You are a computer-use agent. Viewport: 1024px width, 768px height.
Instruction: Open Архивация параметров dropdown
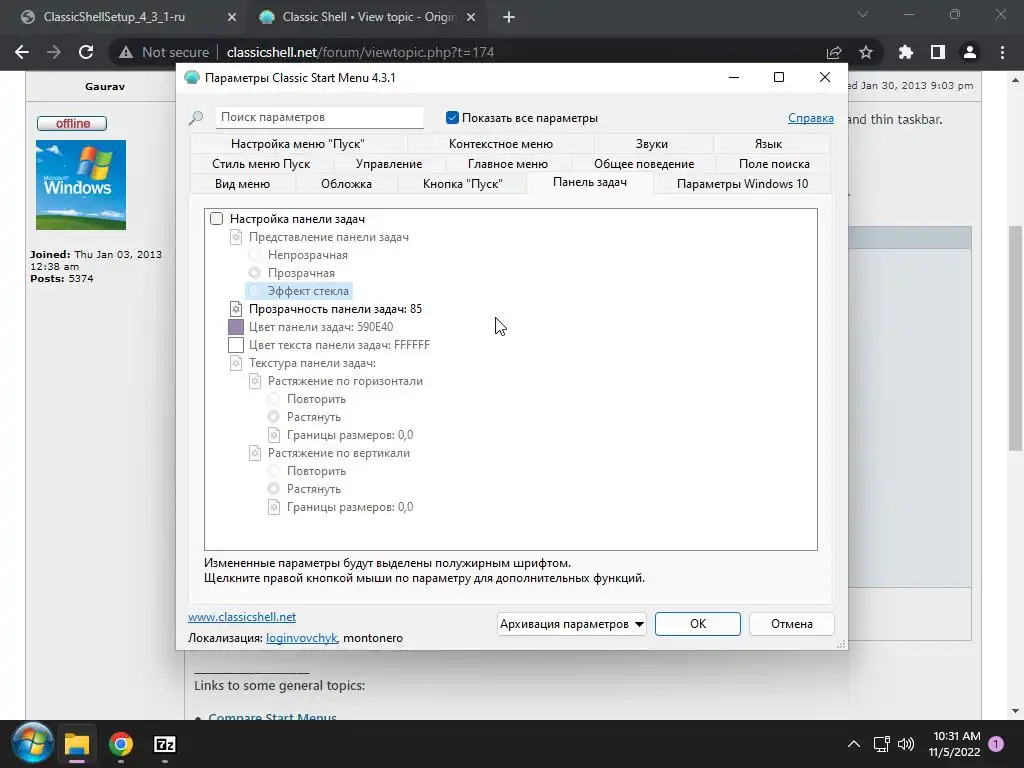(571, 624)
